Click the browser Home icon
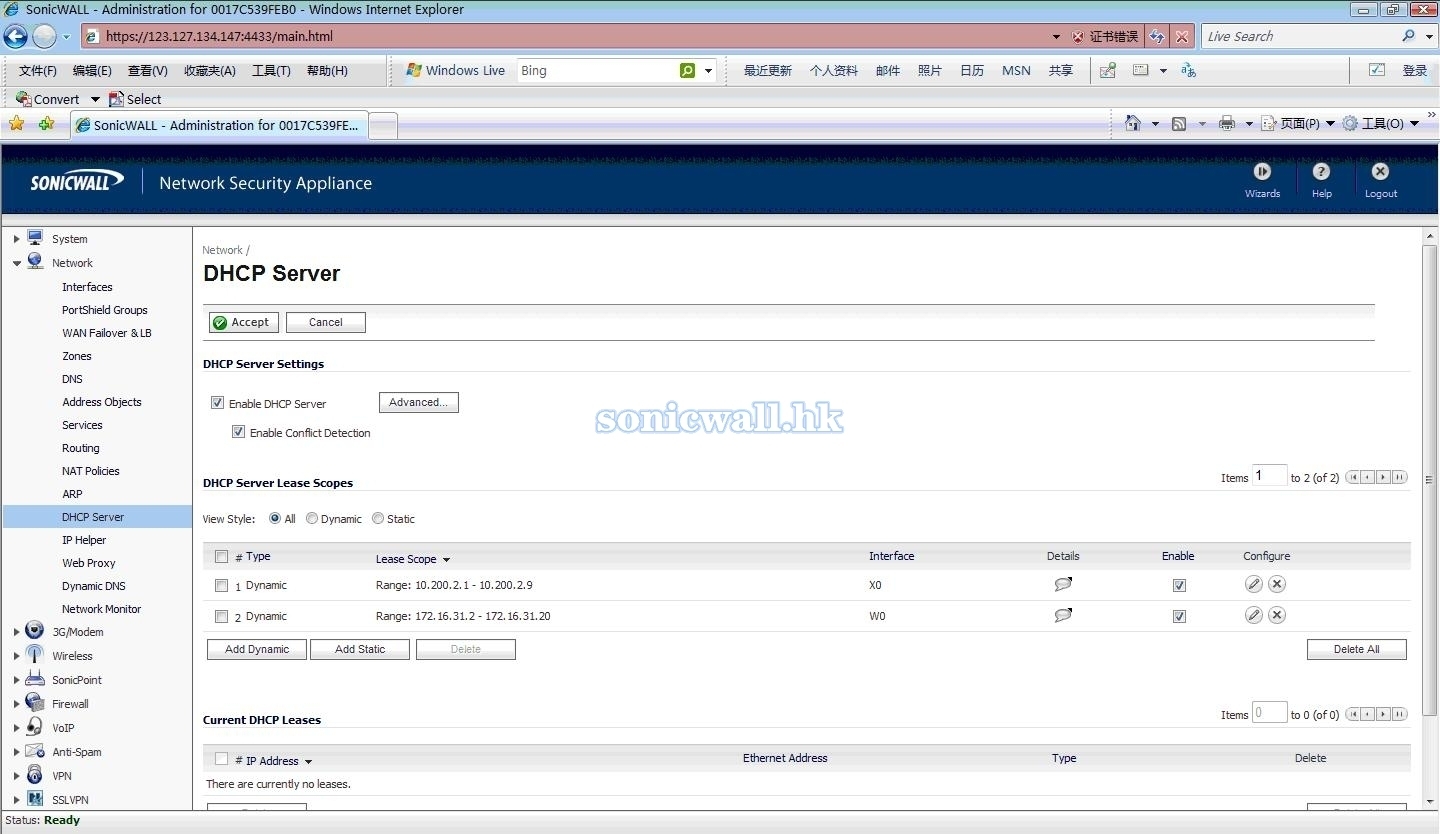 tap(1133, 123)
